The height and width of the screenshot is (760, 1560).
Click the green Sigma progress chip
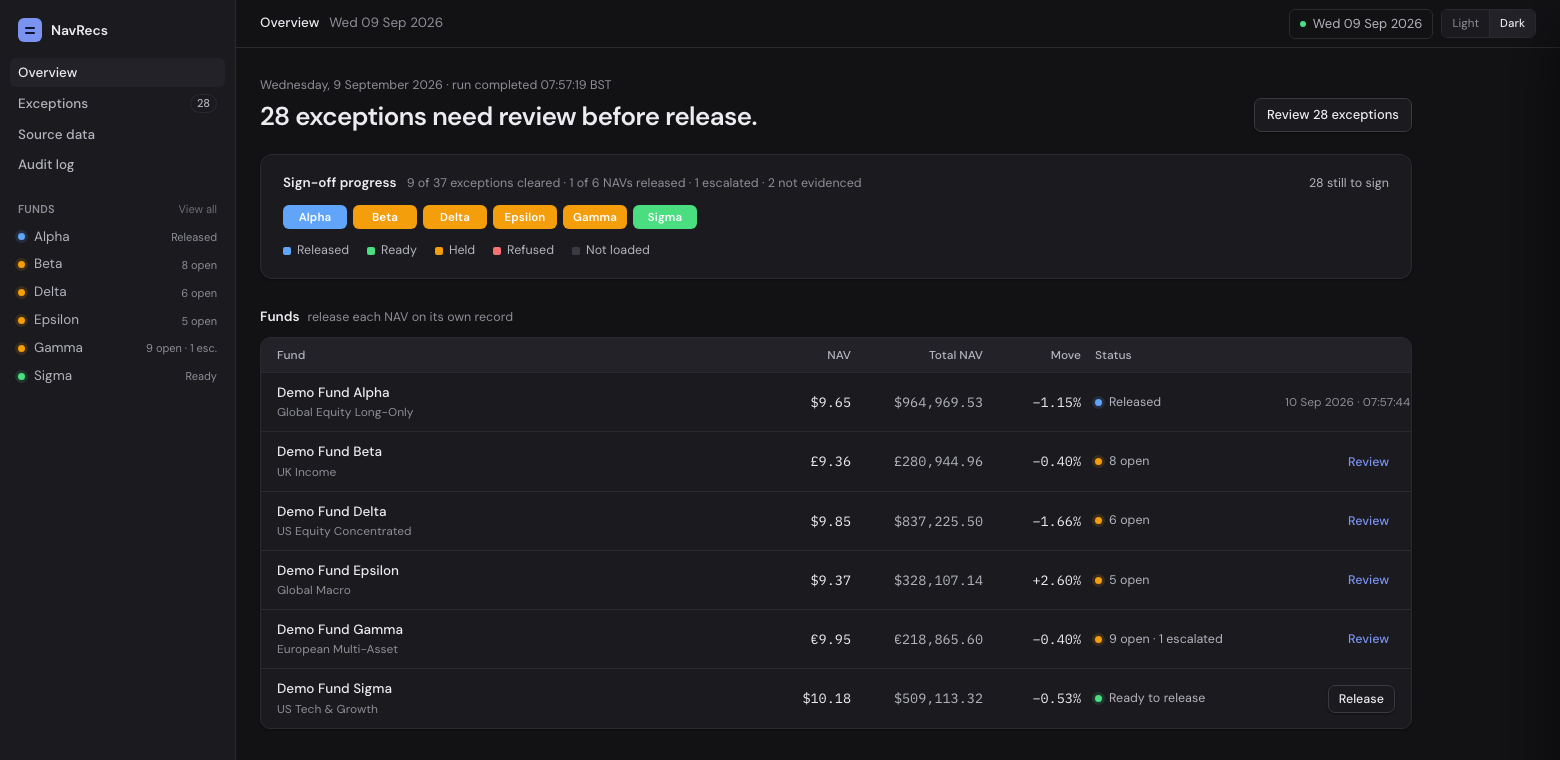(665, 217)
